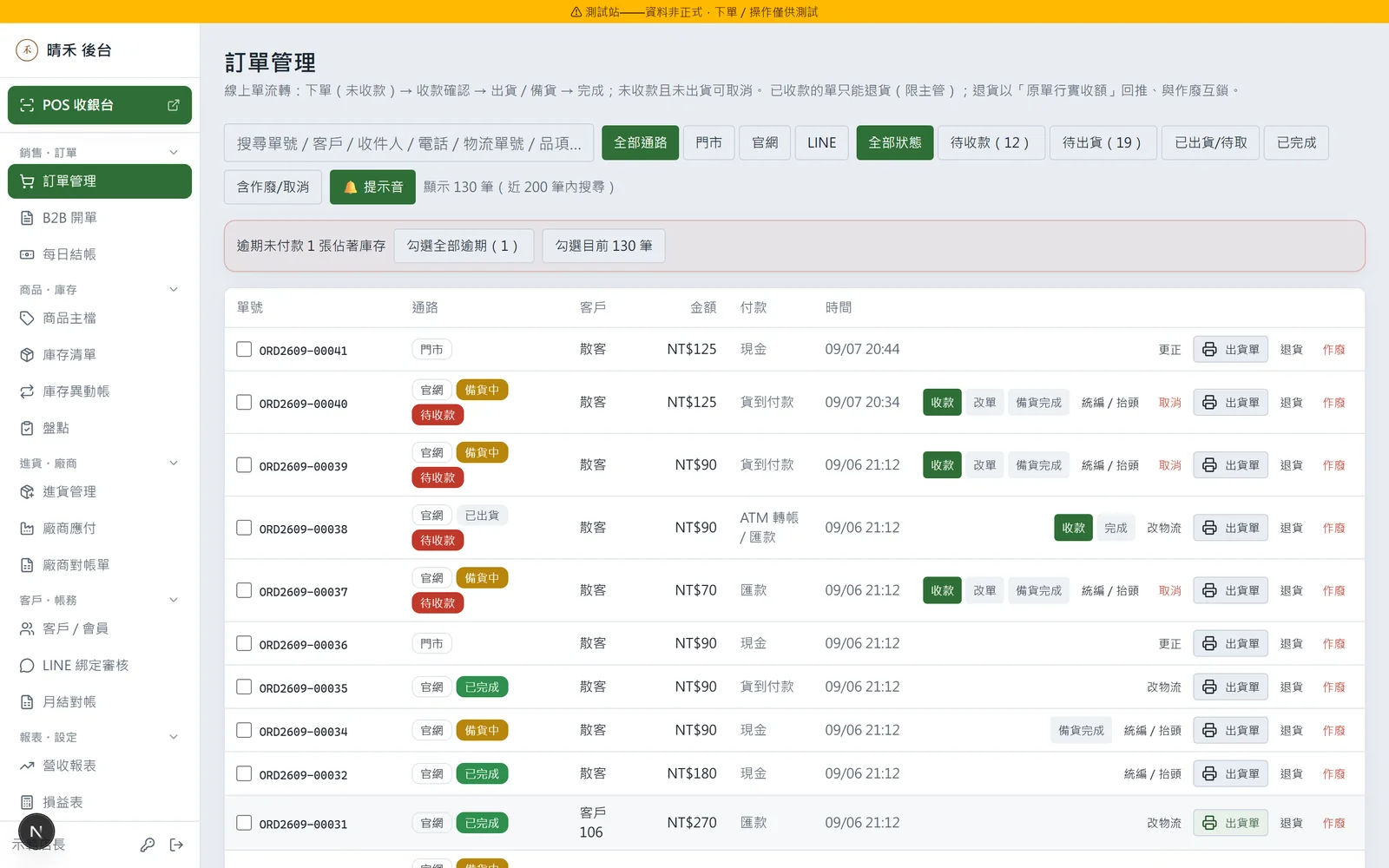Click the document icon beside B2B 開單
This screenshot has width=1389, height=868.
(x=27, y=218)
